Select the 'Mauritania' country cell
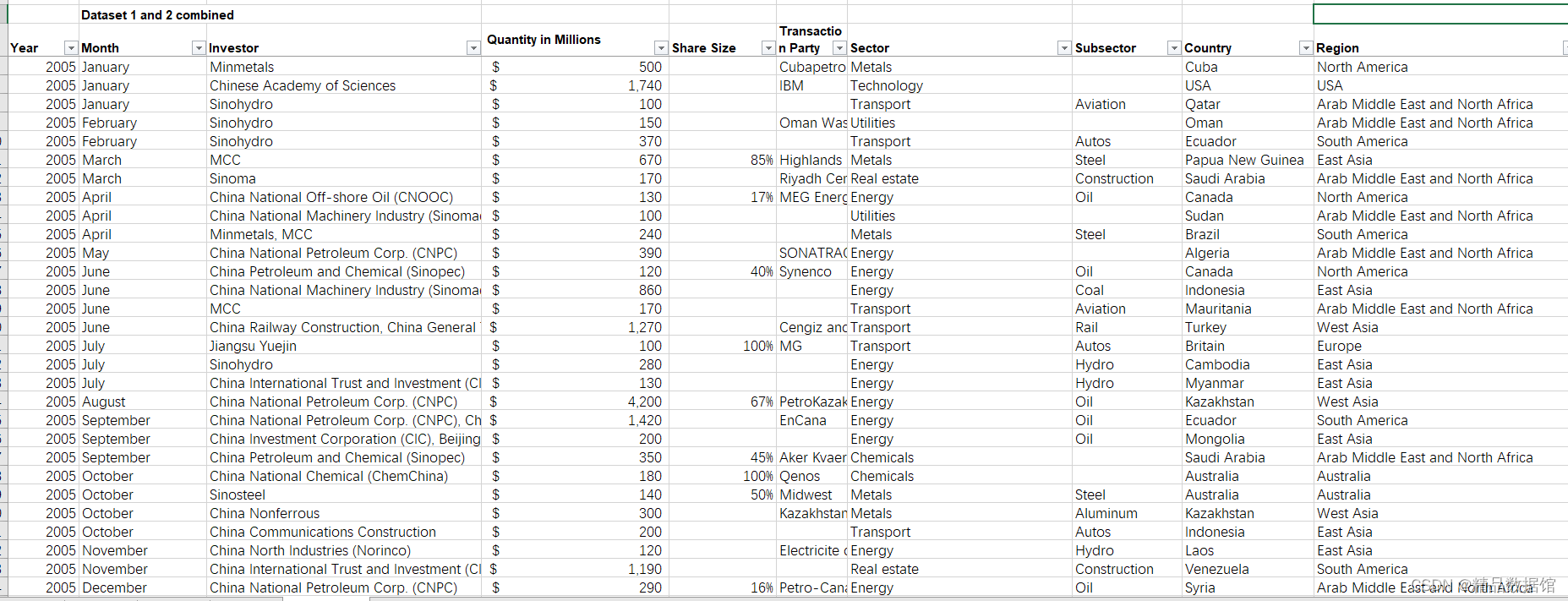This screenshot has width=1568, height=601. point(1248,309)
